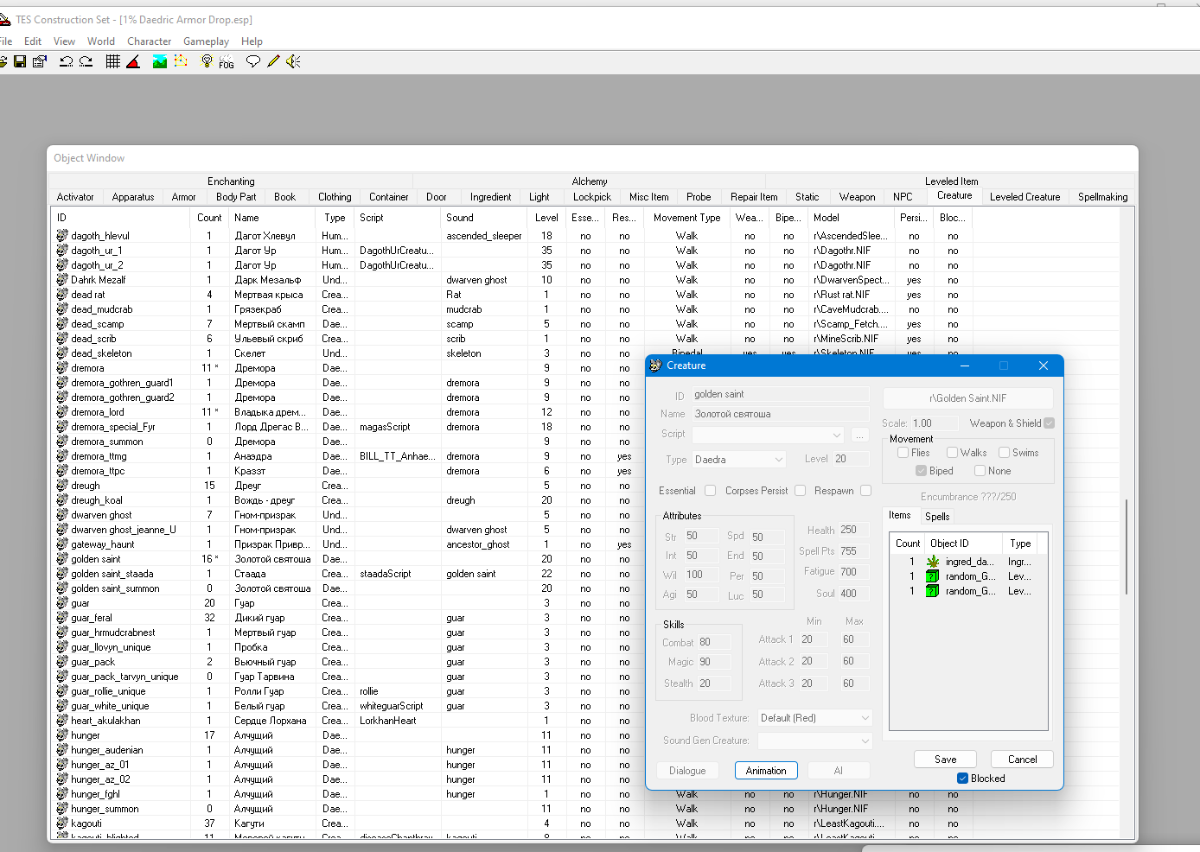This screenshot has width=1200, height=852.
Task: Enable the Respawn checkbox
Action: coord(866,491)
